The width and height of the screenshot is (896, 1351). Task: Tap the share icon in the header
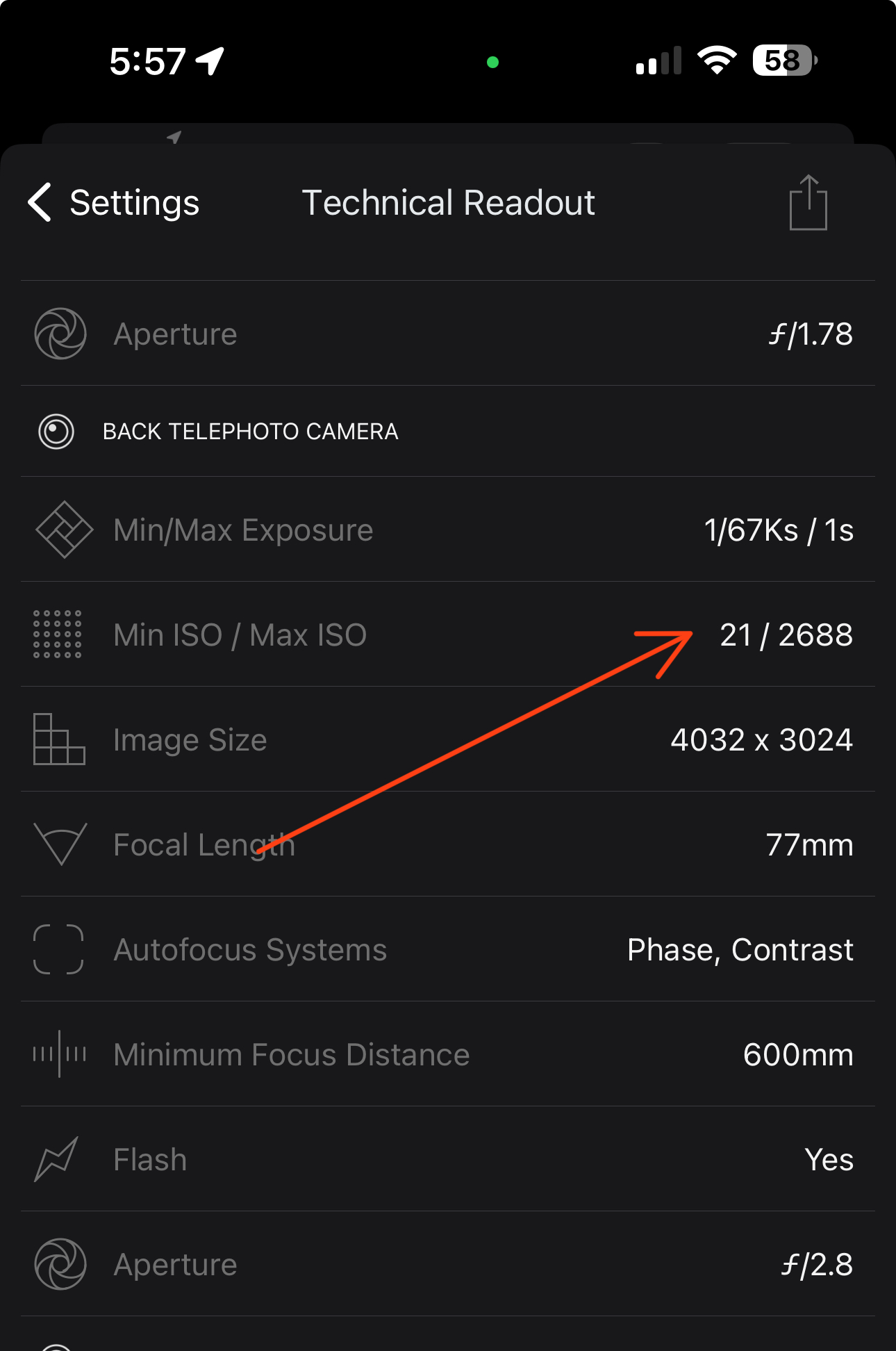pos(808,202)
